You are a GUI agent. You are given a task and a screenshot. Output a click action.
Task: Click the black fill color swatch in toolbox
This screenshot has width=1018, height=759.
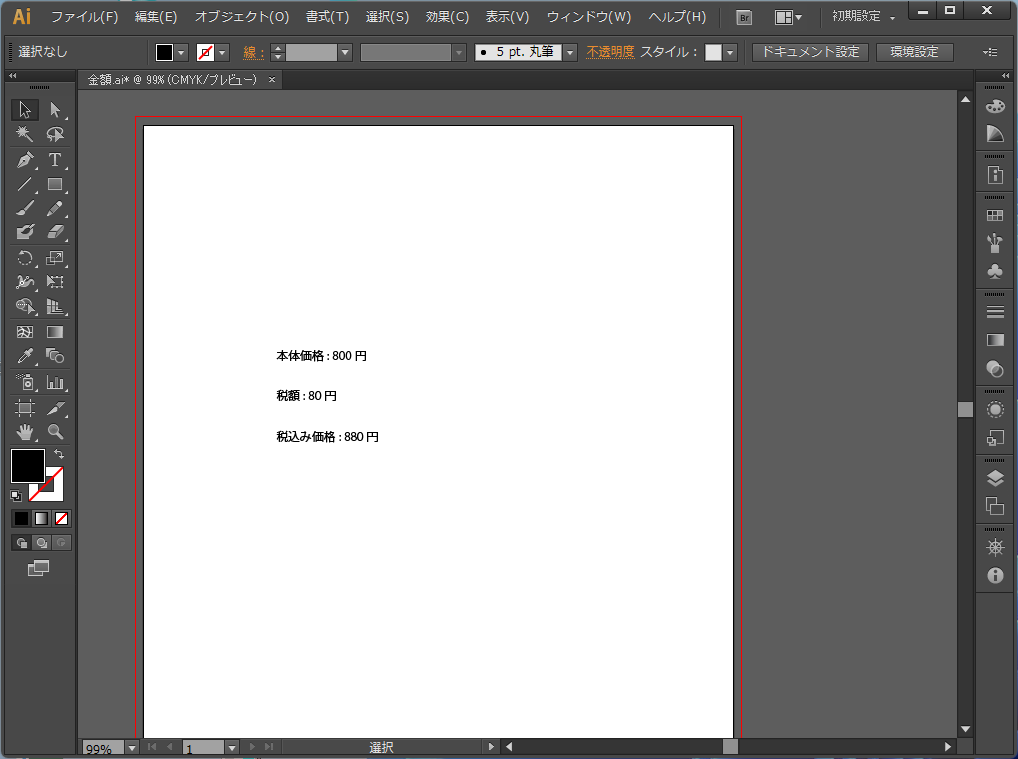tap(26, 465)
